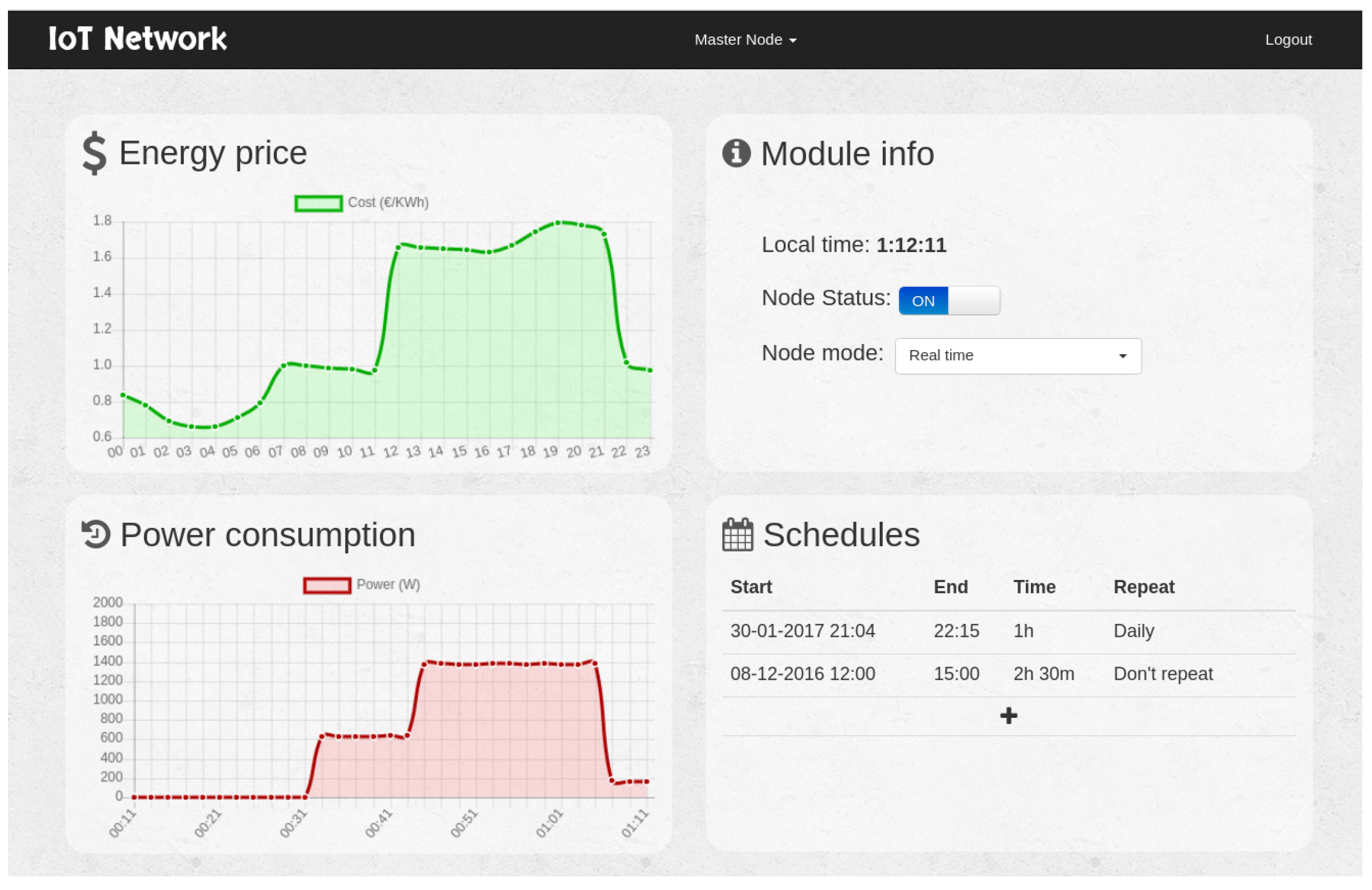Open the IoT Network home brand
The width and height of the screenshot is (1372, 890).
pos(138,39)
